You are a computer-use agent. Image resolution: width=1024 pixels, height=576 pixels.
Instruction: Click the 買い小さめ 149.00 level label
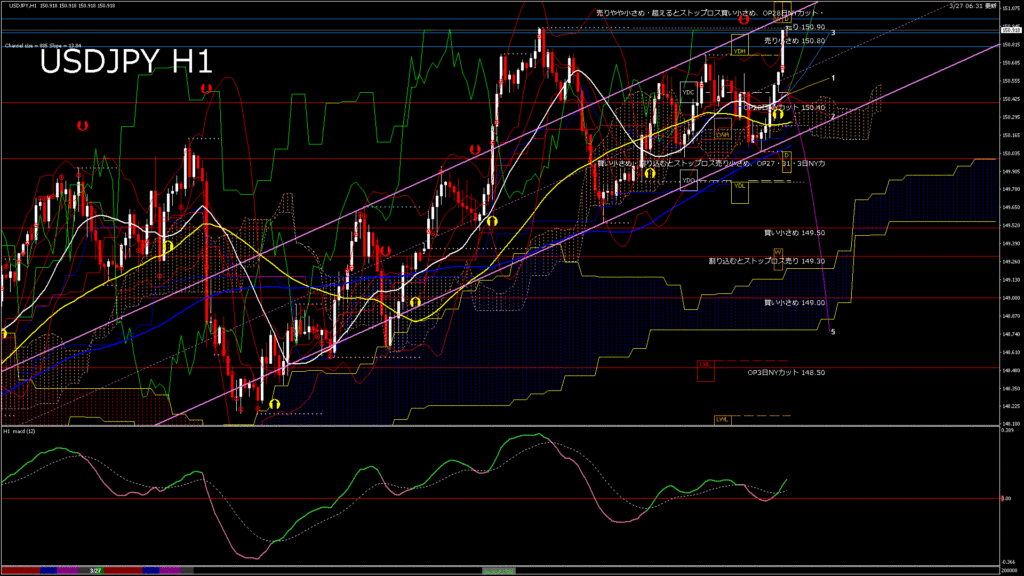tap(795, 302)
